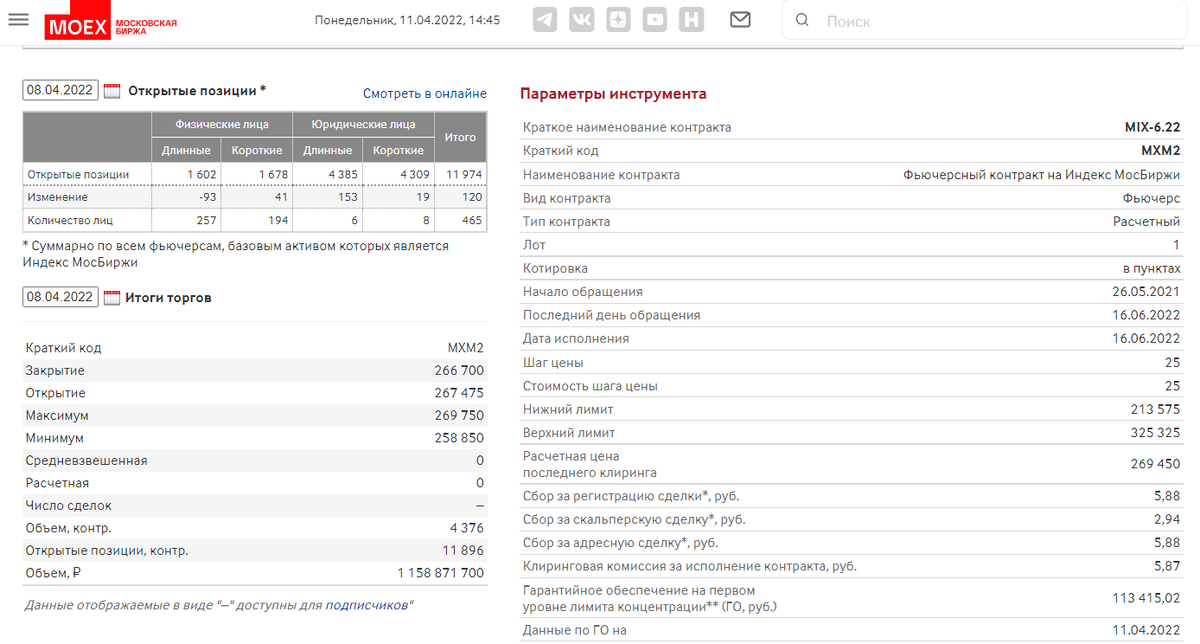Viewport: 1200px width, 644px height.
Task: Select the volume in contracts 4 376
Action: [467, 528]
